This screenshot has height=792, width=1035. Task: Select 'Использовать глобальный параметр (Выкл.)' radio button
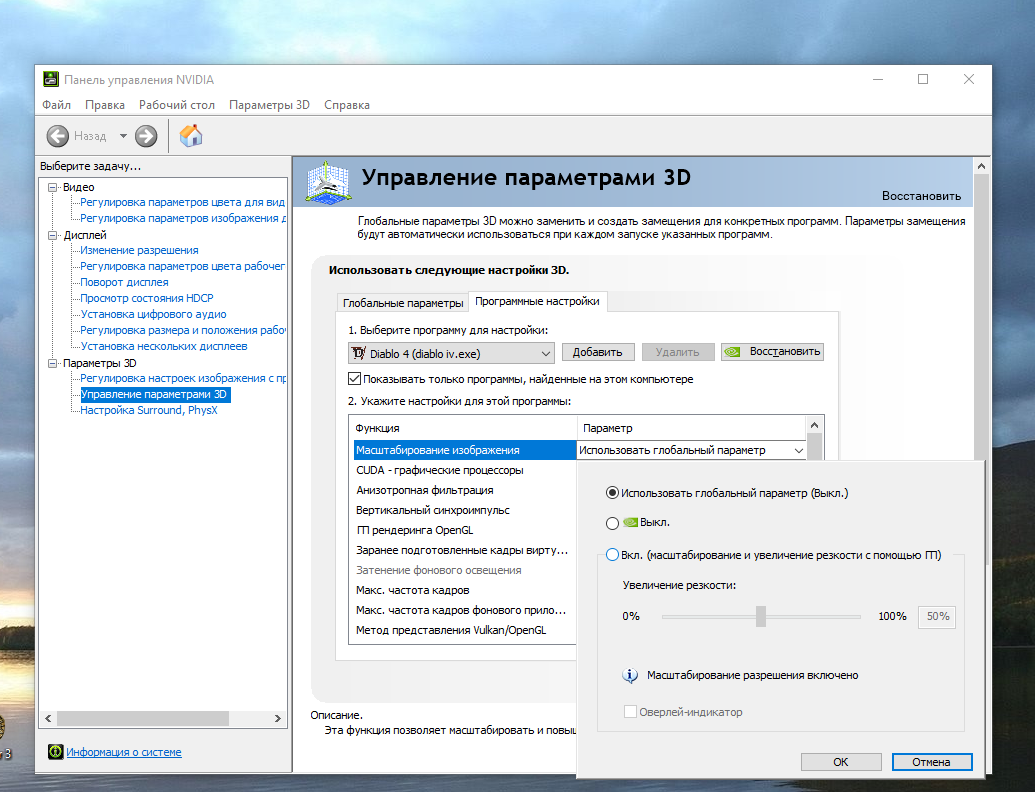click(612, 493)
